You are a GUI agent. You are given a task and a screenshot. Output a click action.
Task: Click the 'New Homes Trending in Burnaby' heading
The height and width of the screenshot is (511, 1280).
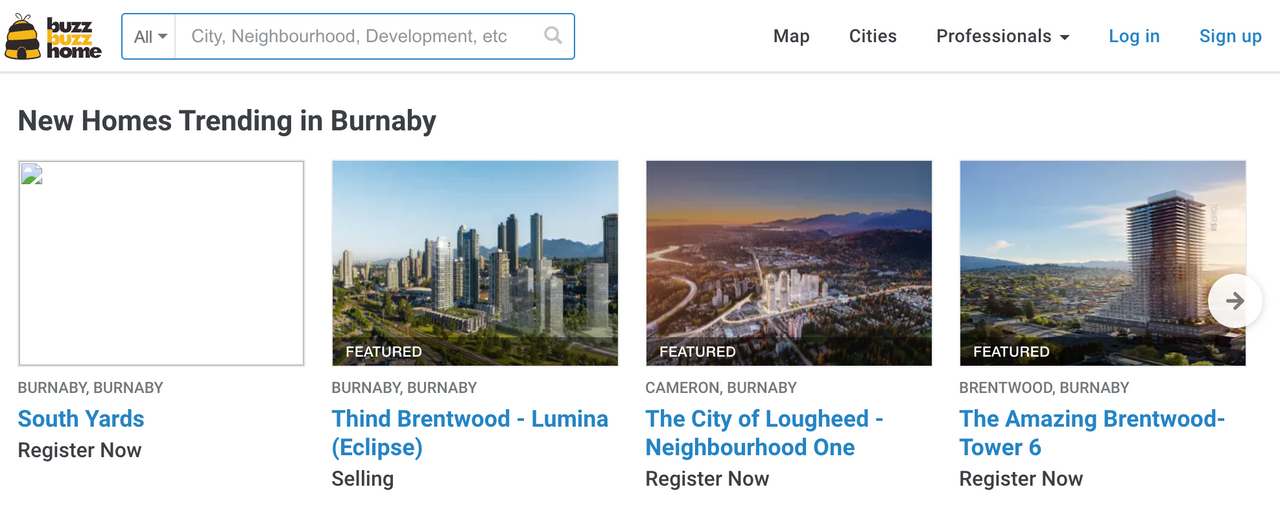click(x=227, y=121)
